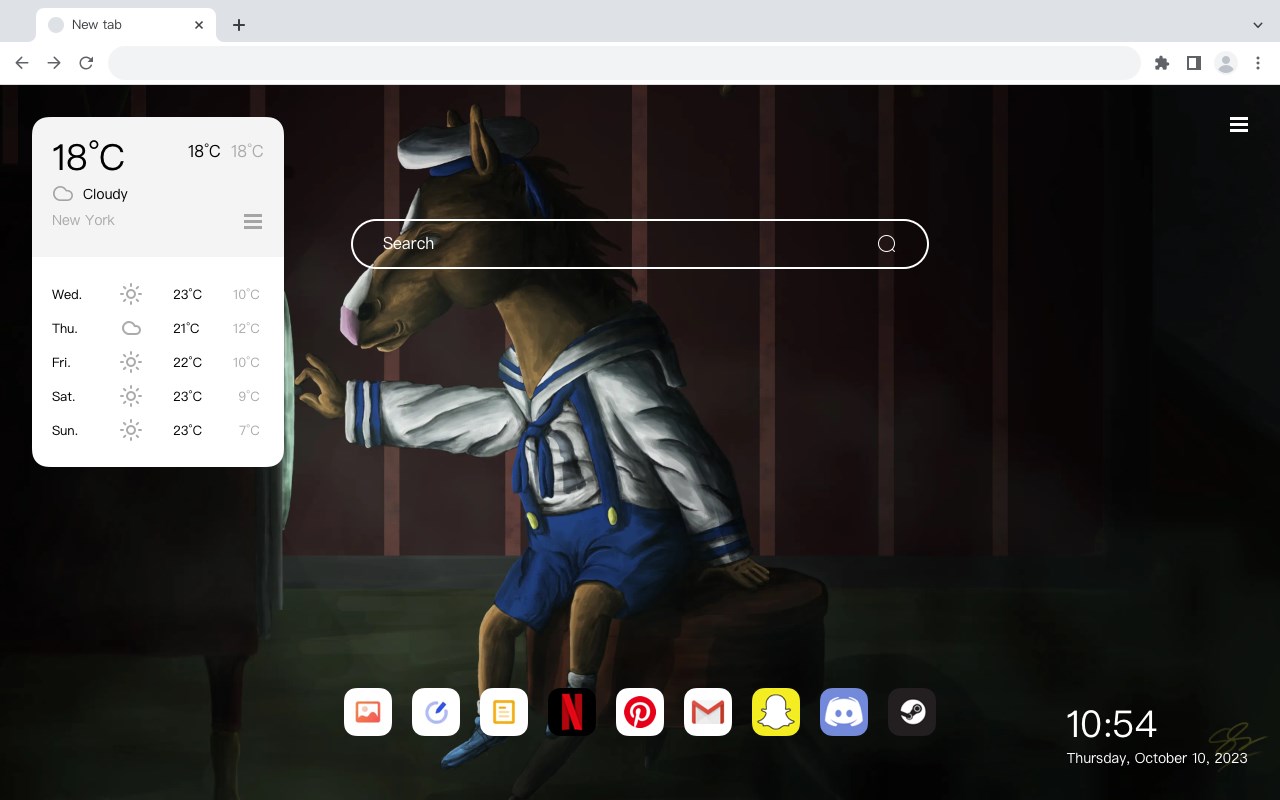Click Thursday's 12°C low temperature
The image size is (1280, 800).
246,328
